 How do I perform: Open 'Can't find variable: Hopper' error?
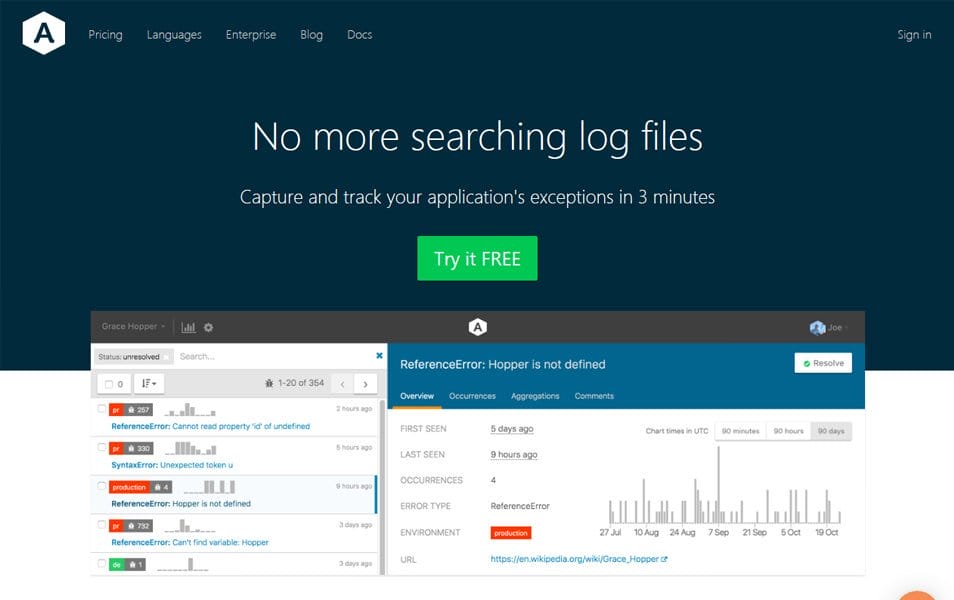coord(190,542)
